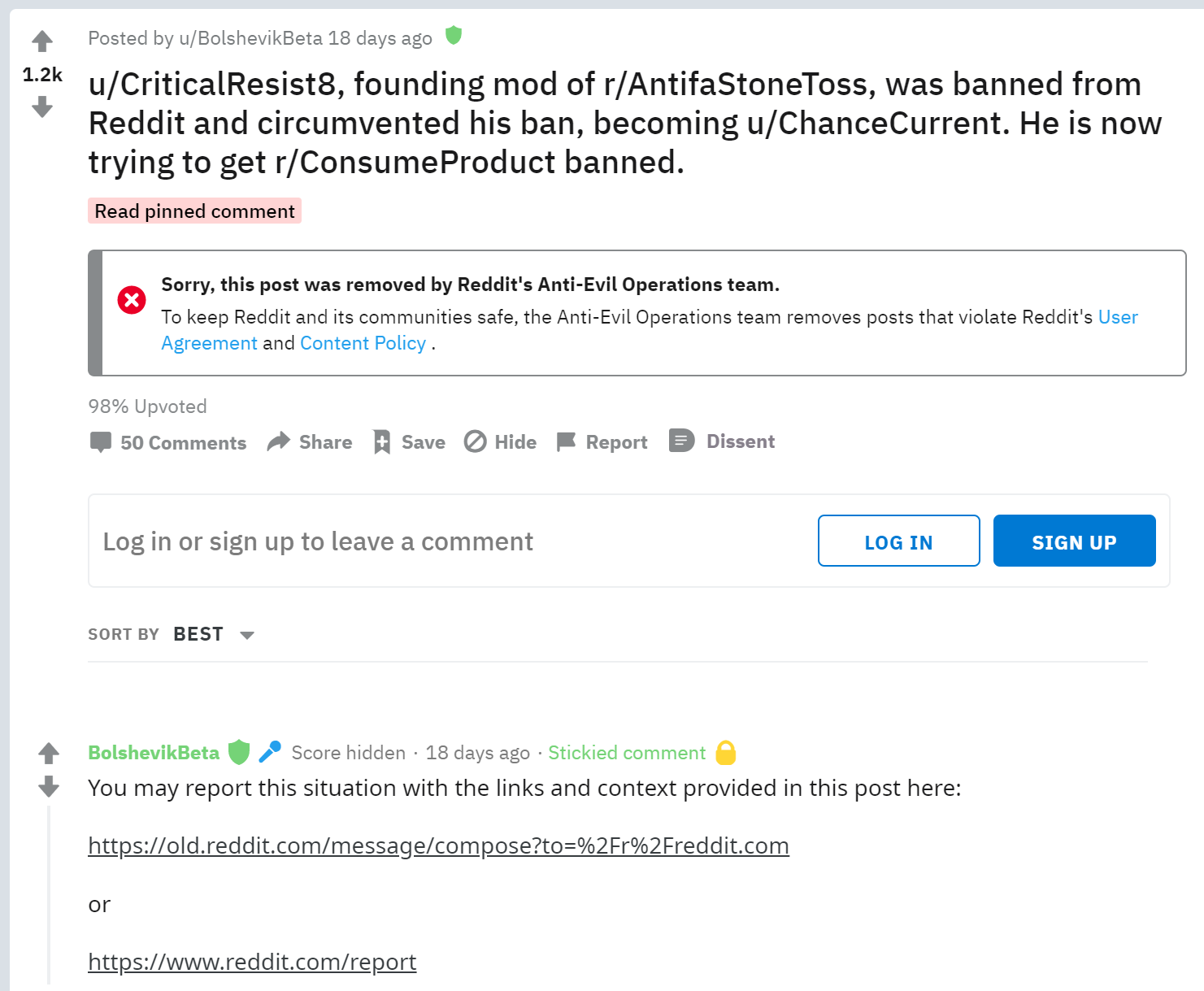This screenshot has height=991, width=1204.
Task: Upvote BolshevikBeta's stickied comment
Action: click(x=49, y=754)
